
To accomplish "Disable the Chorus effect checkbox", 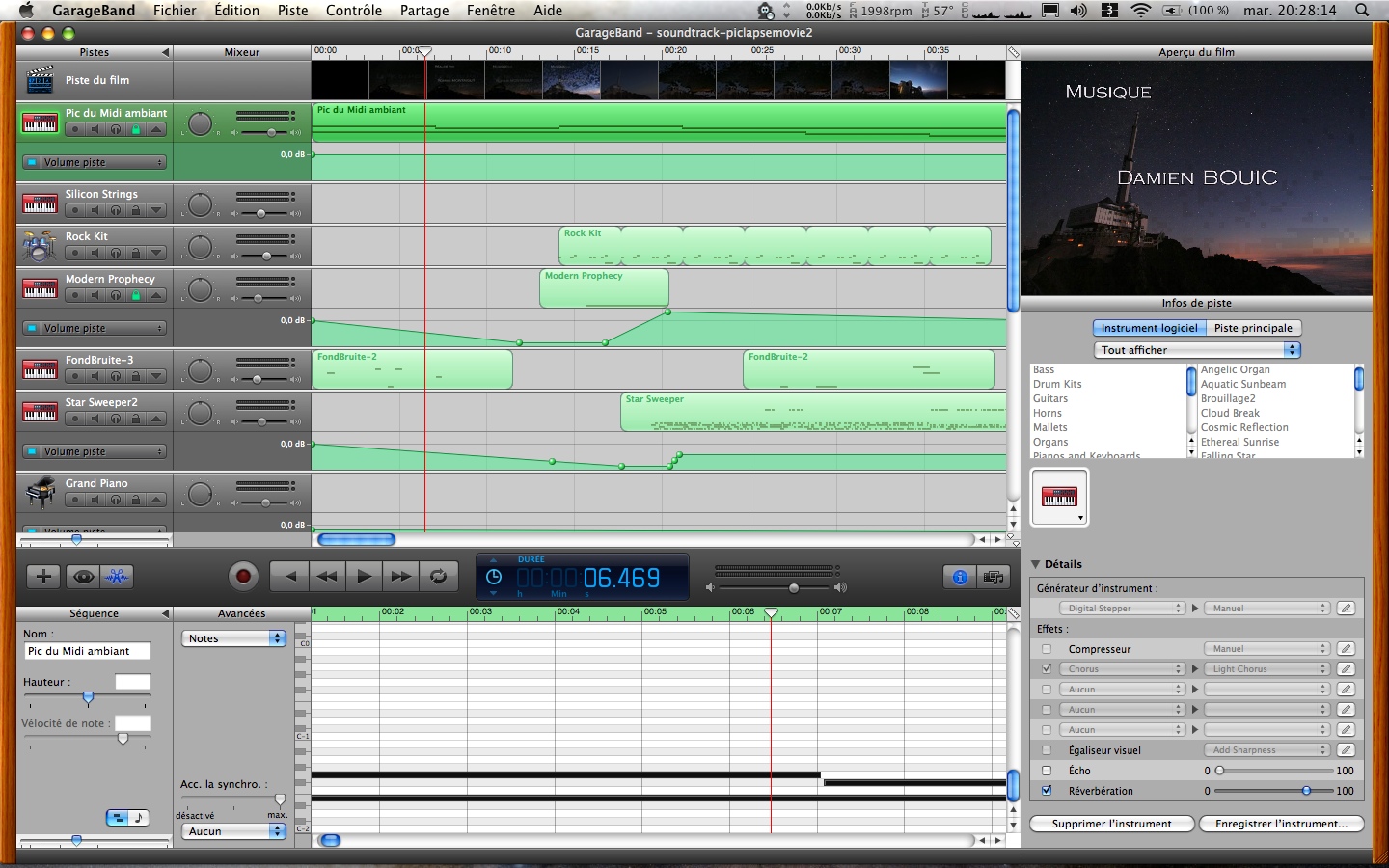I will (x=1047, y=669).
